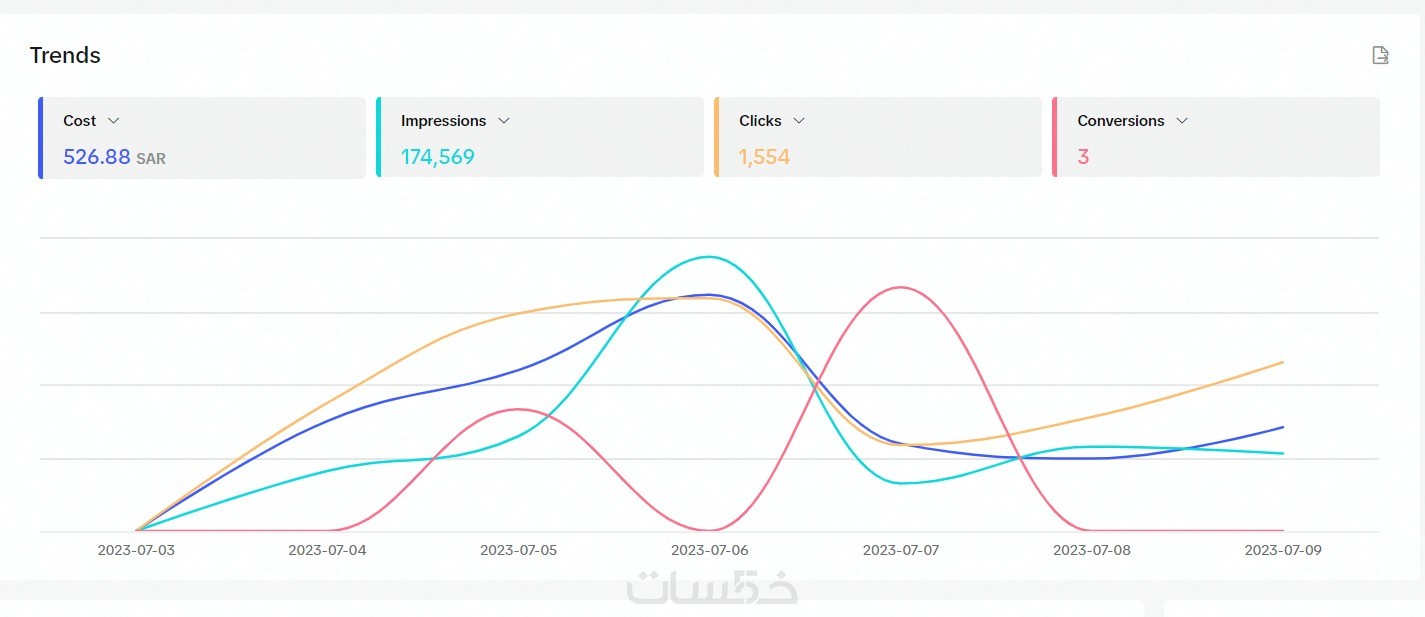Image resolution: width=1425 pixels, height=617 pixels.
Task: Click the Trends section heading
Action: tap(65, 55)
